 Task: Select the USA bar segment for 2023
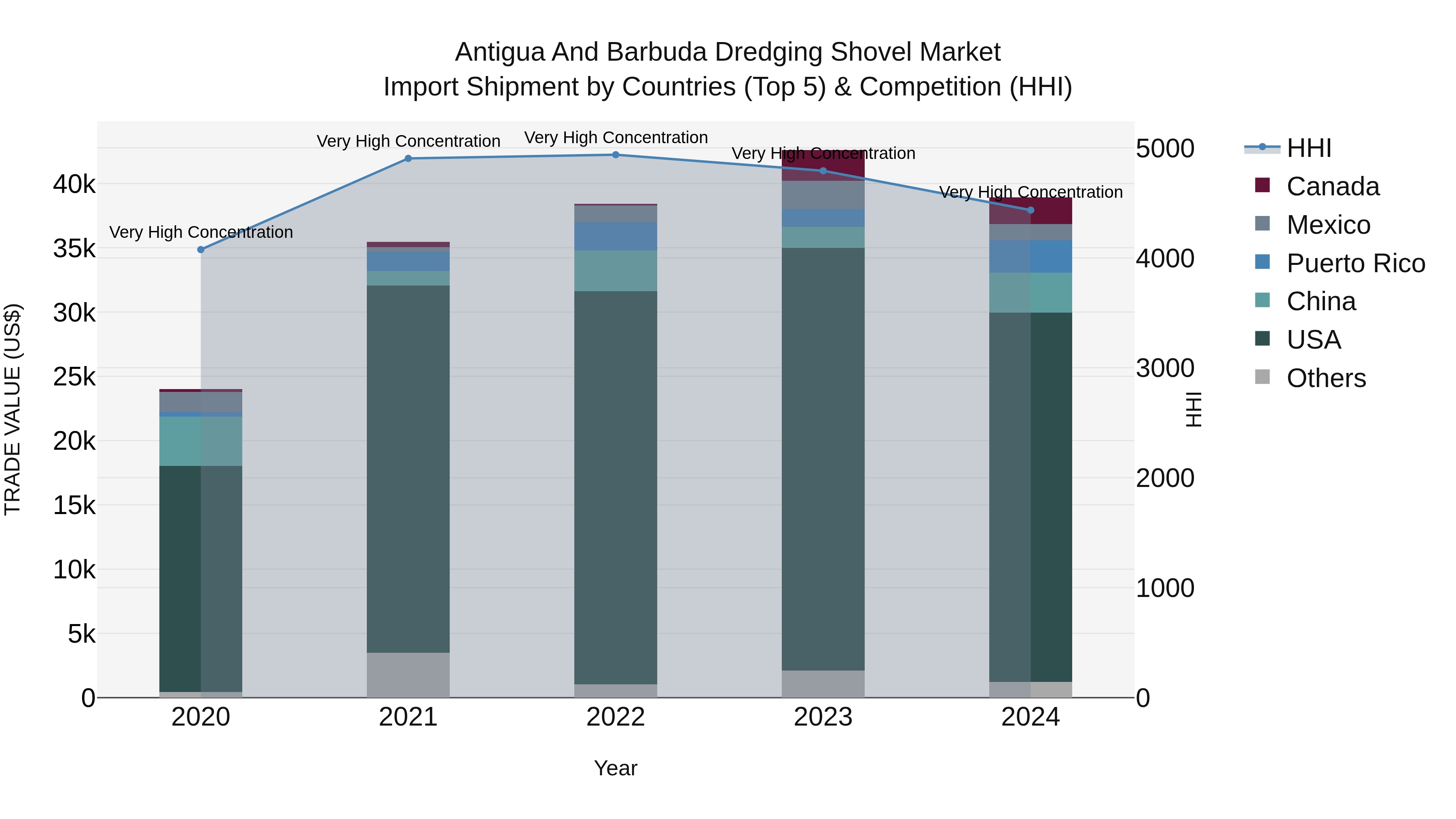(823, 459)
